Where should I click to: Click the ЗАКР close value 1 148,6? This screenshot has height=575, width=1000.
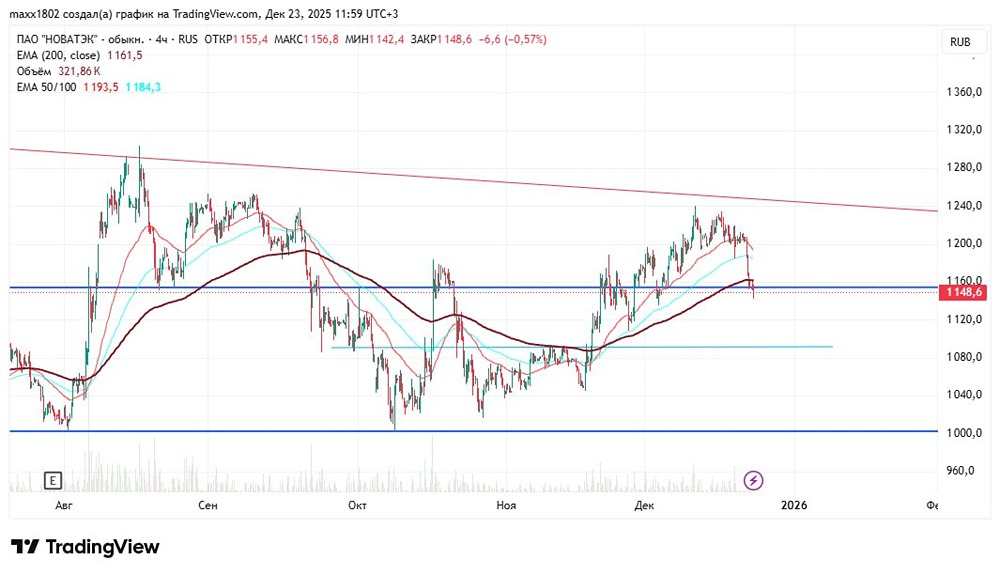coord(454,40)
